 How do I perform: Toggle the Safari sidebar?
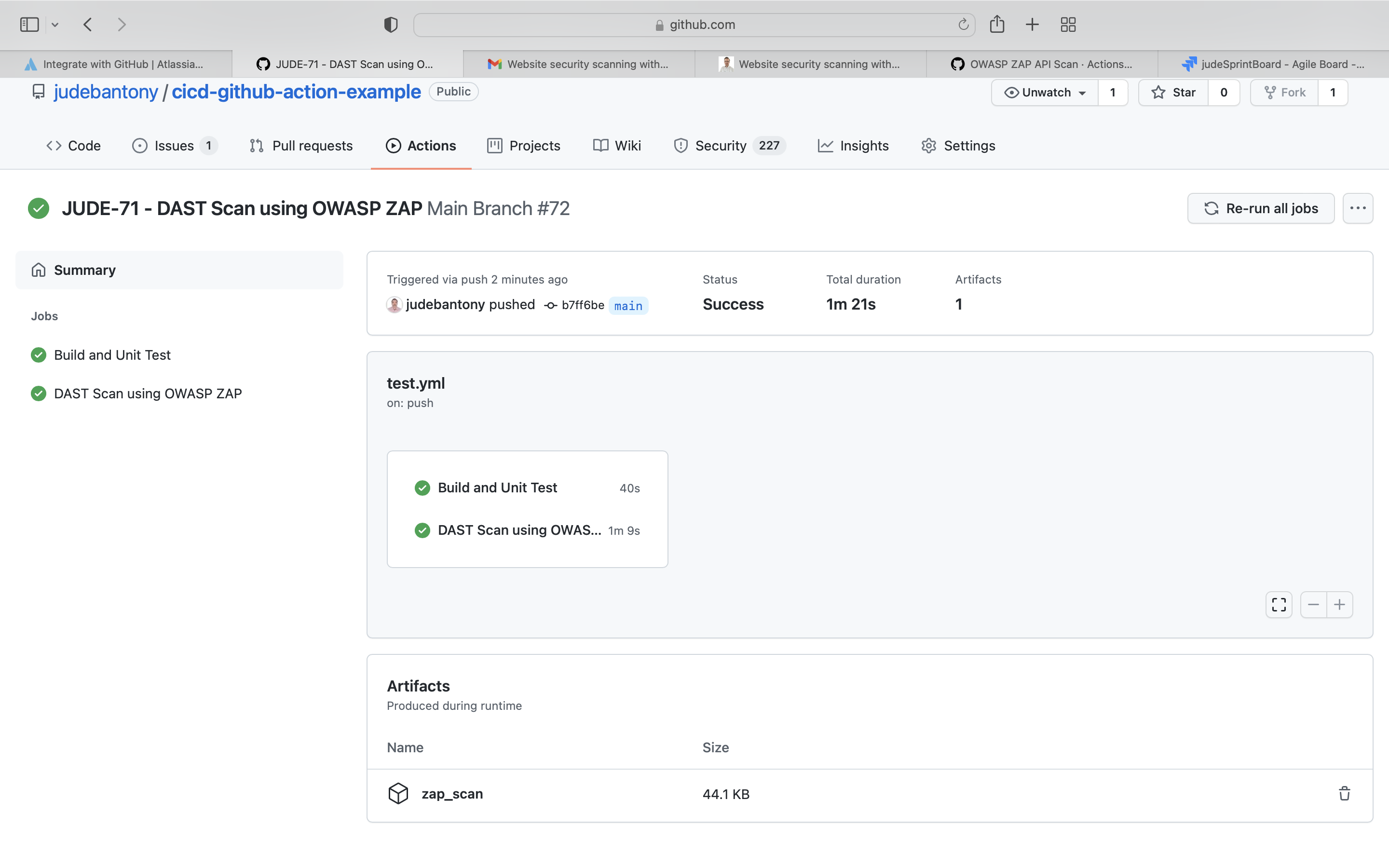29,25
